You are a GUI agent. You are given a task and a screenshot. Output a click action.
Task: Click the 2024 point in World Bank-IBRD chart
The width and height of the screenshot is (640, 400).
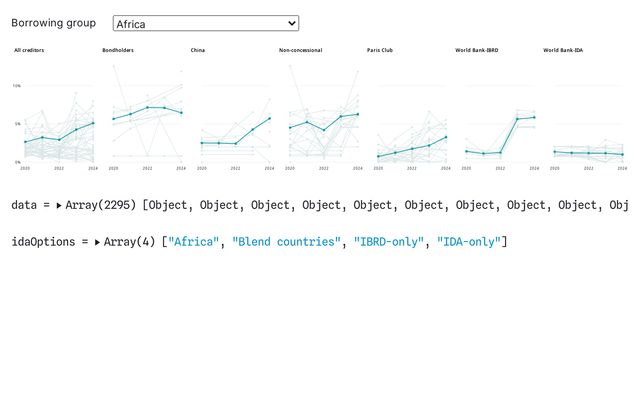(x=534, y=117)
